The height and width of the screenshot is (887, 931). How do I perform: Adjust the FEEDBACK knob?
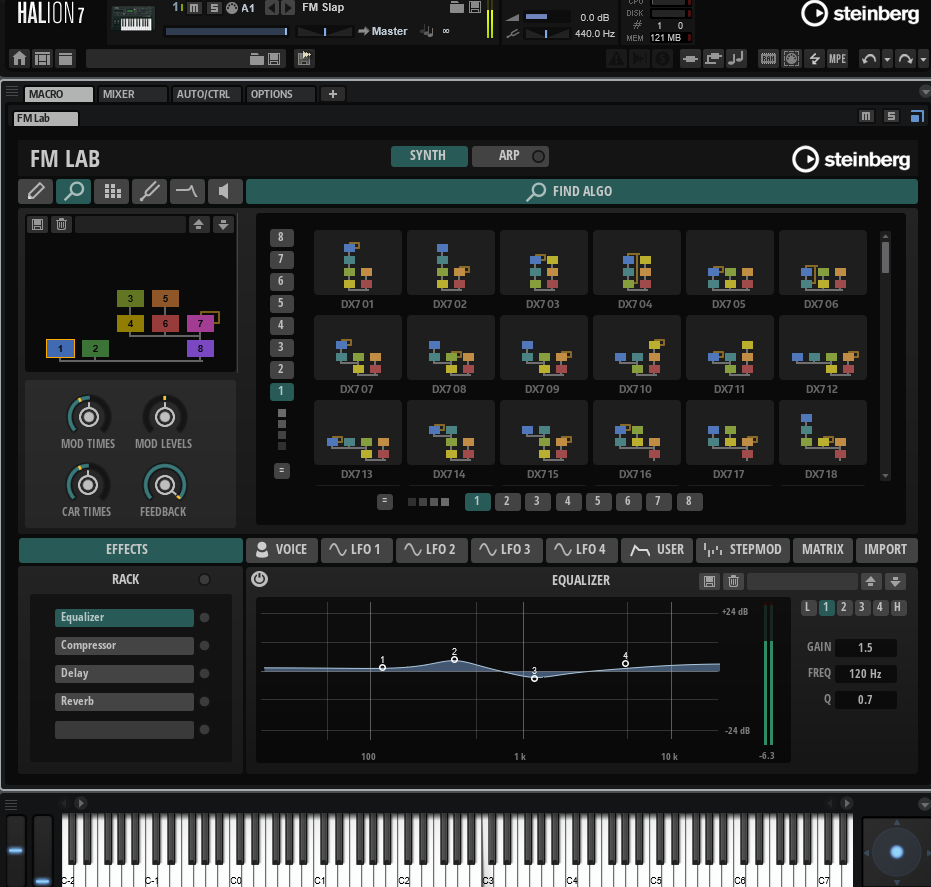(x=164, y=484)
